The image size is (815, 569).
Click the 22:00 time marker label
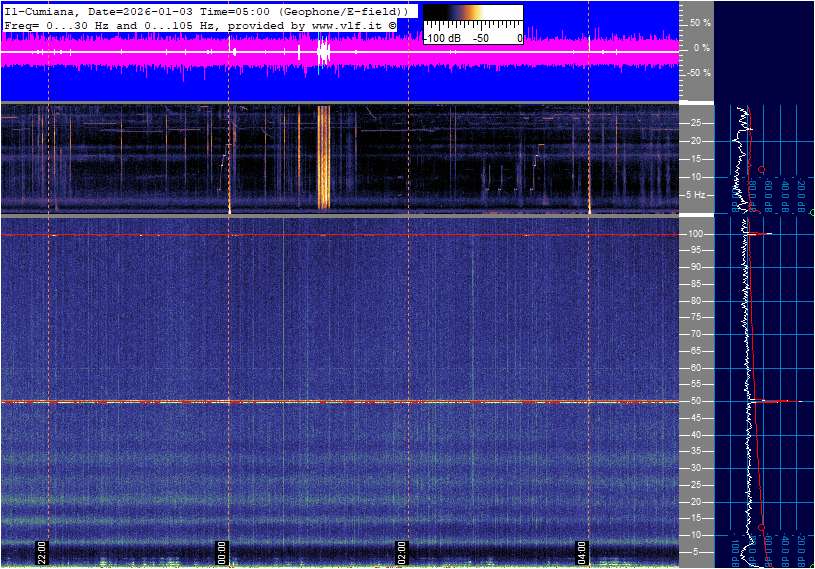point(43,552)
